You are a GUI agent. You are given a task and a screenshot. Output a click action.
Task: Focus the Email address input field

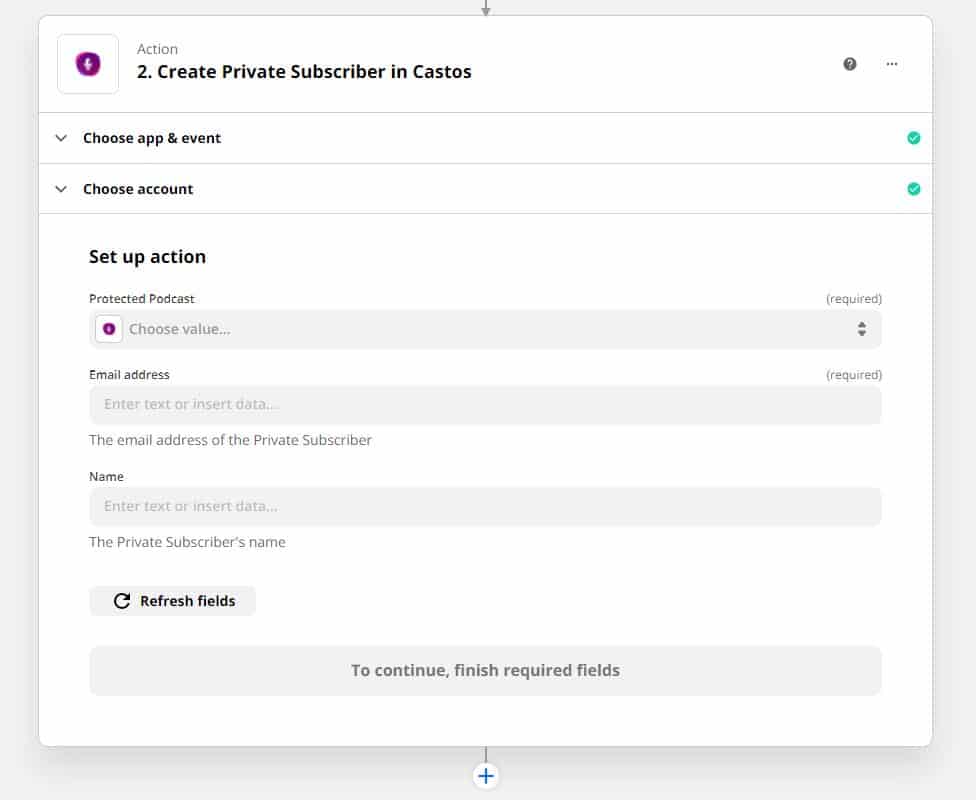(486, 405)
